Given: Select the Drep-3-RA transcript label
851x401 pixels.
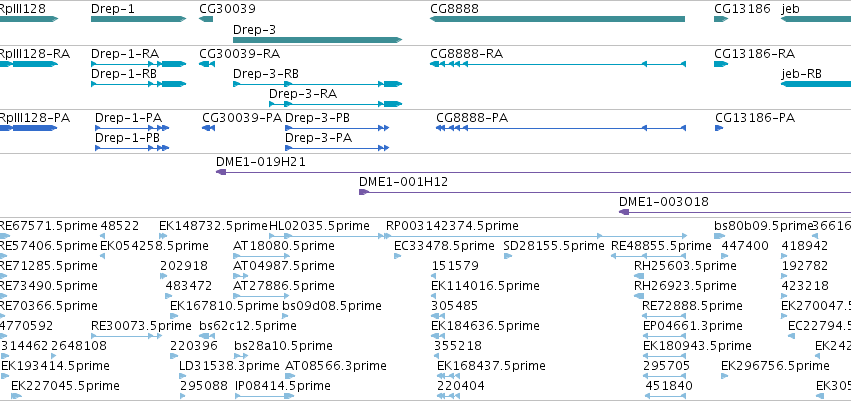Looking at the screenshot, I should click(x=303, y=94).
